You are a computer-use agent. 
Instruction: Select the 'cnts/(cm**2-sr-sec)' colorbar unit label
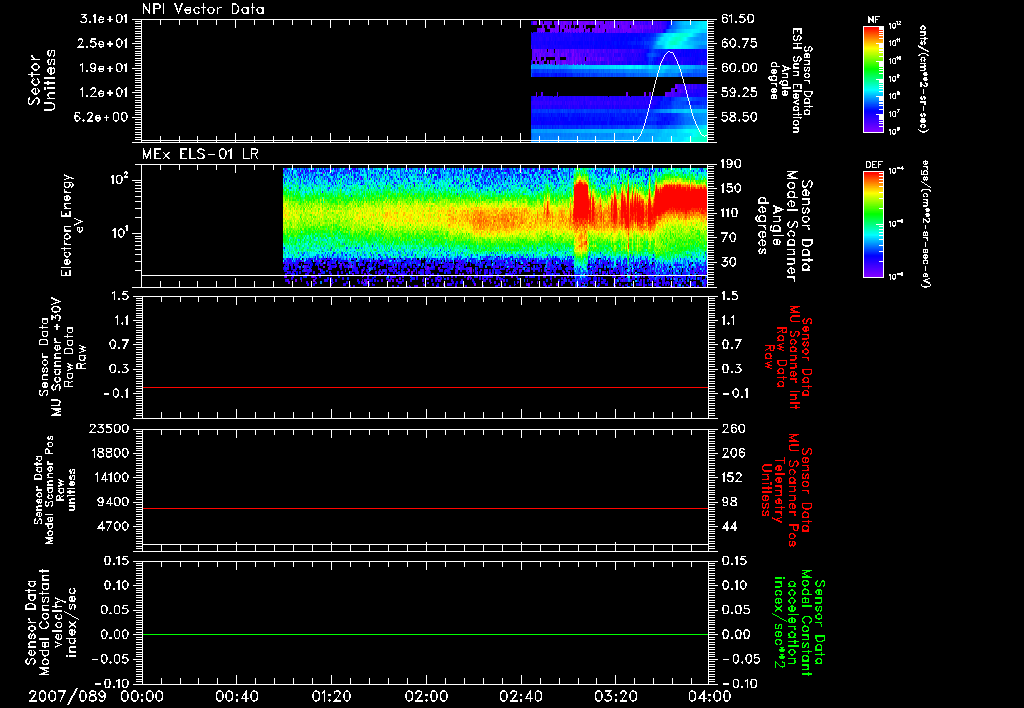(923, 79)
